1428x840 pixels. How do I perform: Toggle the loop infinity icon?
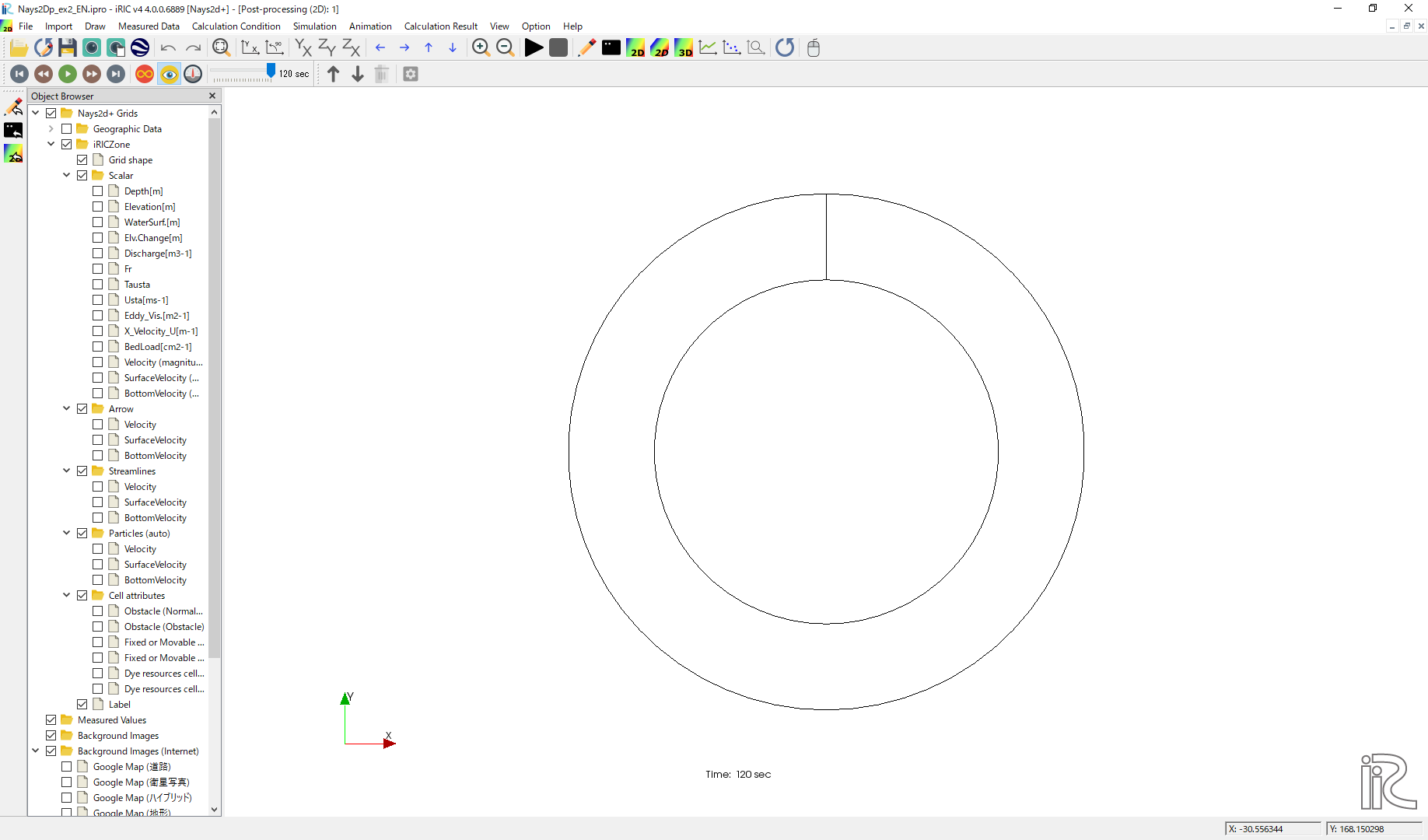(x=145, y=74)
